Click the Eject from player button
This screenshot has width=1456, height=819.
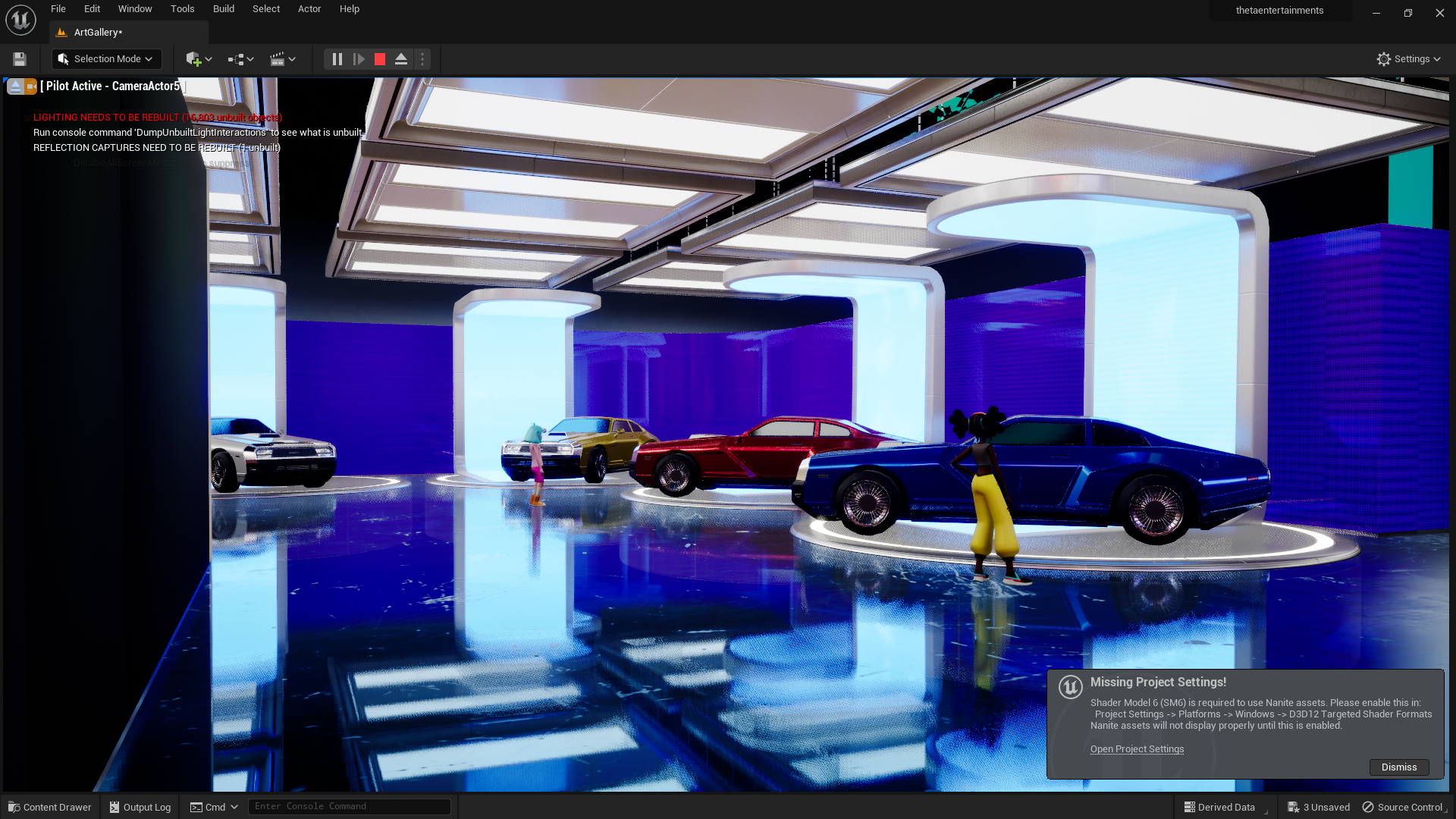point(401,59)
